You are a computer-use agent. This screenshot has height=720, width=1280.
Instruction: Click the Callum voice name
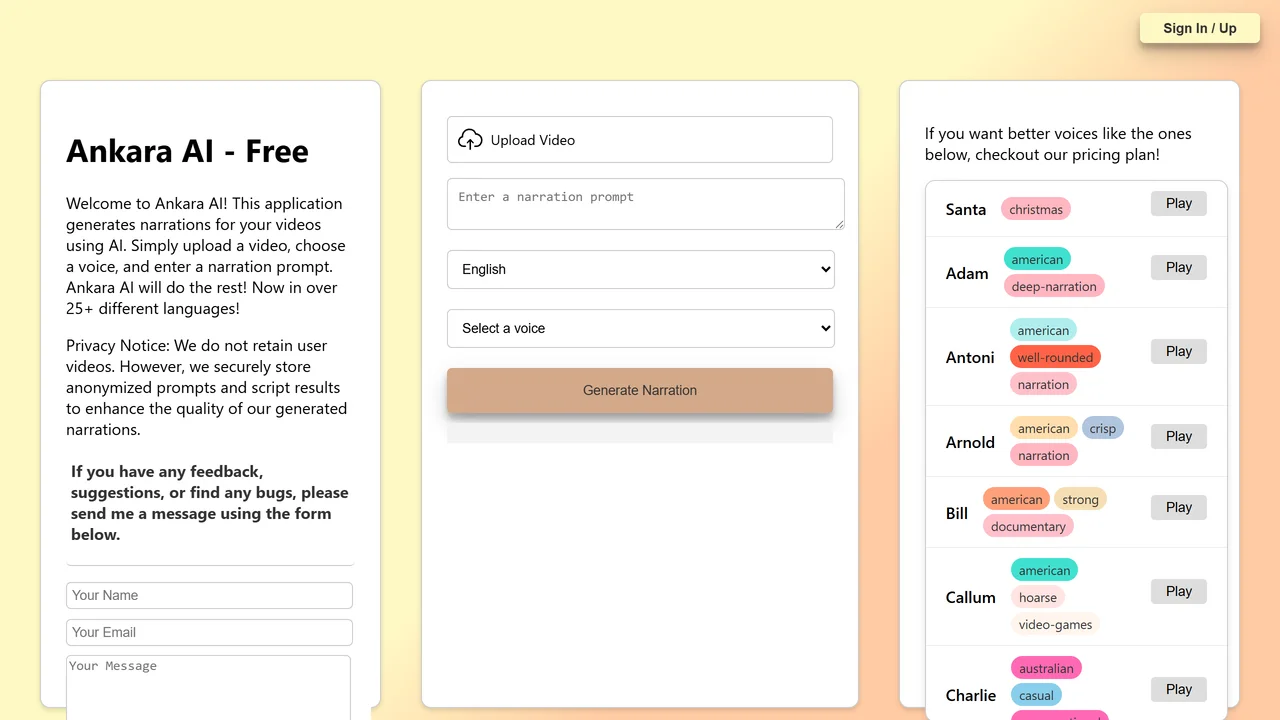coord(971,597)
